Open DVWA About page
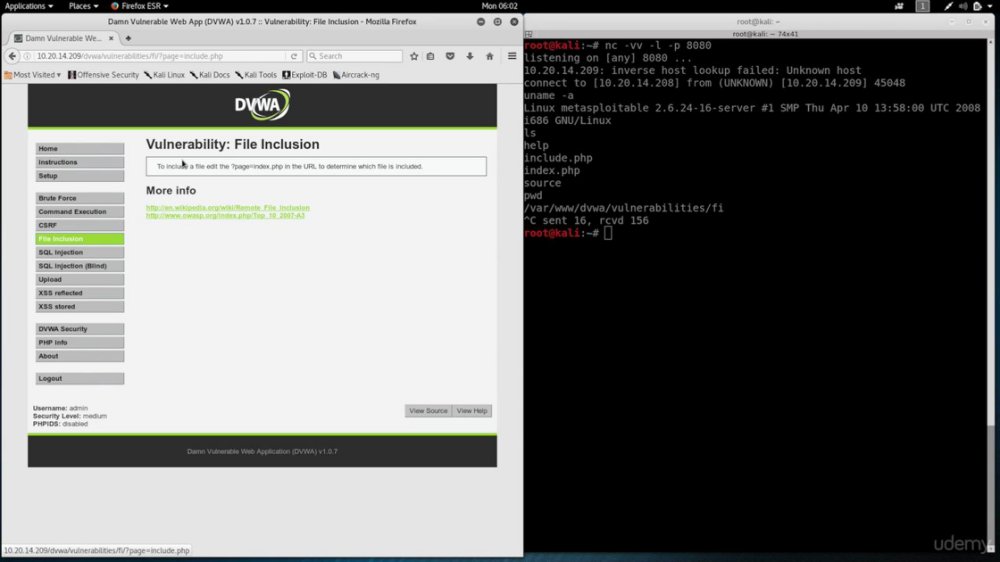This screenshot has height=562, width=1000. point(80,356)
